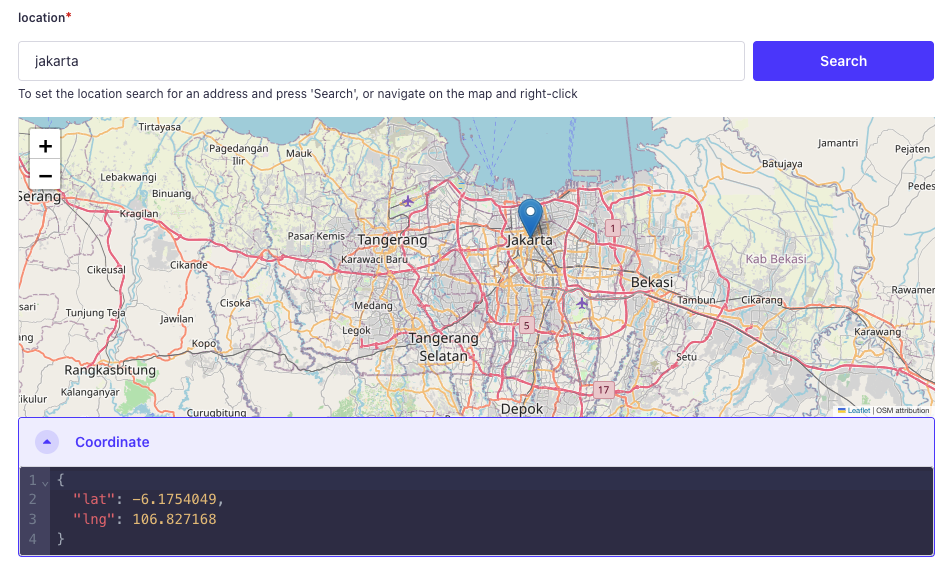Collapse the Coordinate panel using the arrow icon
This screenshot has width=952, height=573.
point(47,442)
